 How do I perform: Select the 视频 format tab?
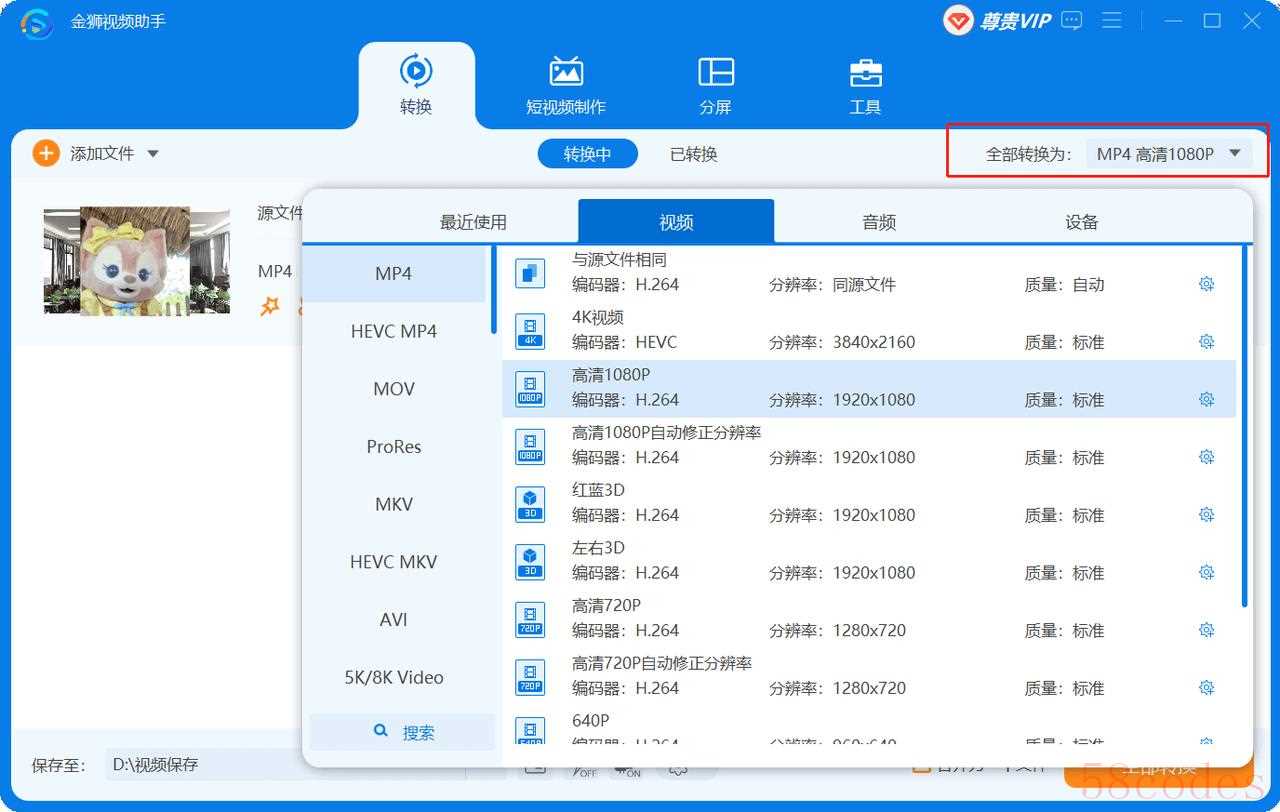click(x=676, y=222)
